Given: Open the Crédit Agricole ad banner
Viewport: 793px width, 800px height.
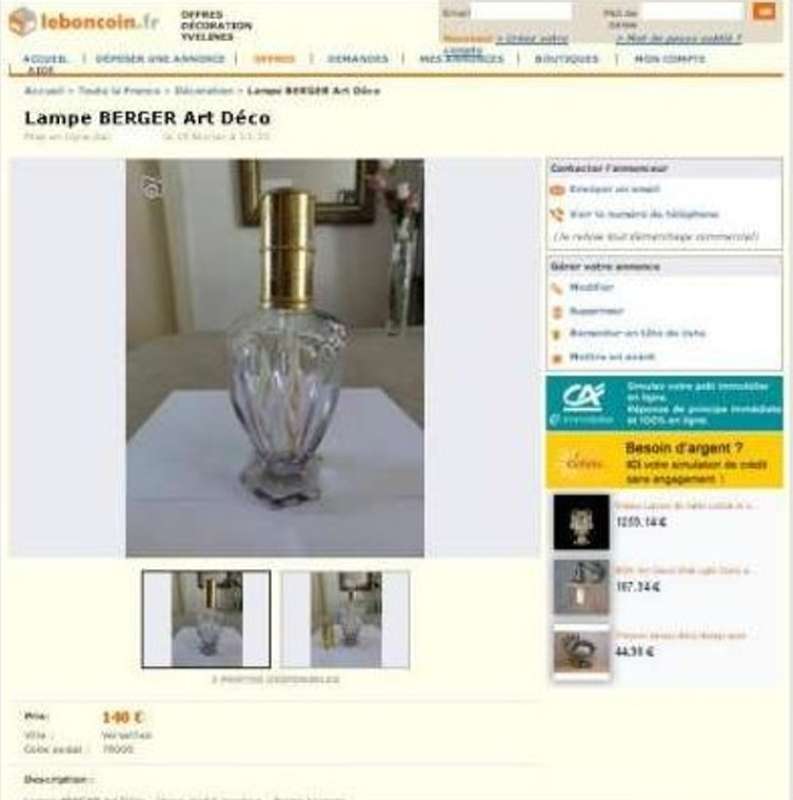Looking at the screenshot, I should pyautogui.click(x=664, y=403).
